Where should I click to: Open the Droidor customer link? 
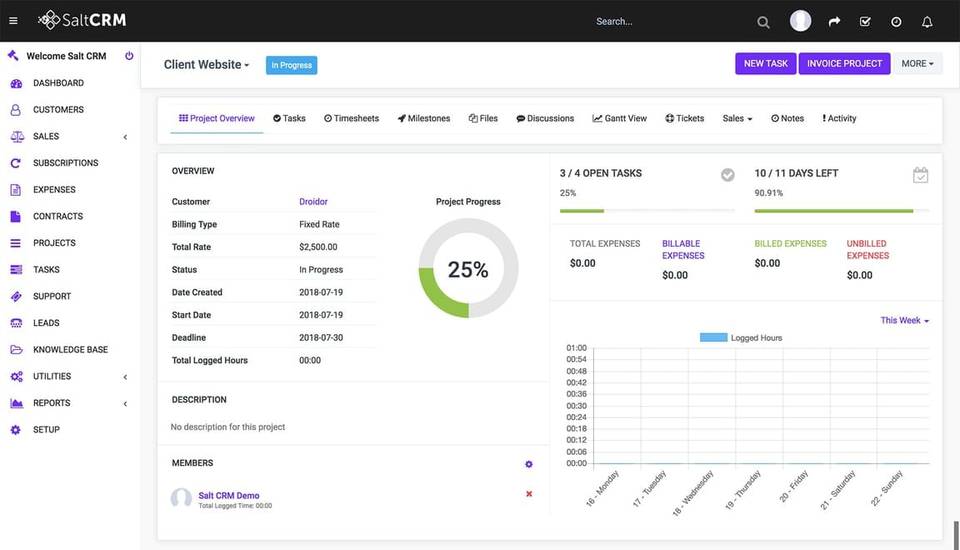[x=313, y=202]
